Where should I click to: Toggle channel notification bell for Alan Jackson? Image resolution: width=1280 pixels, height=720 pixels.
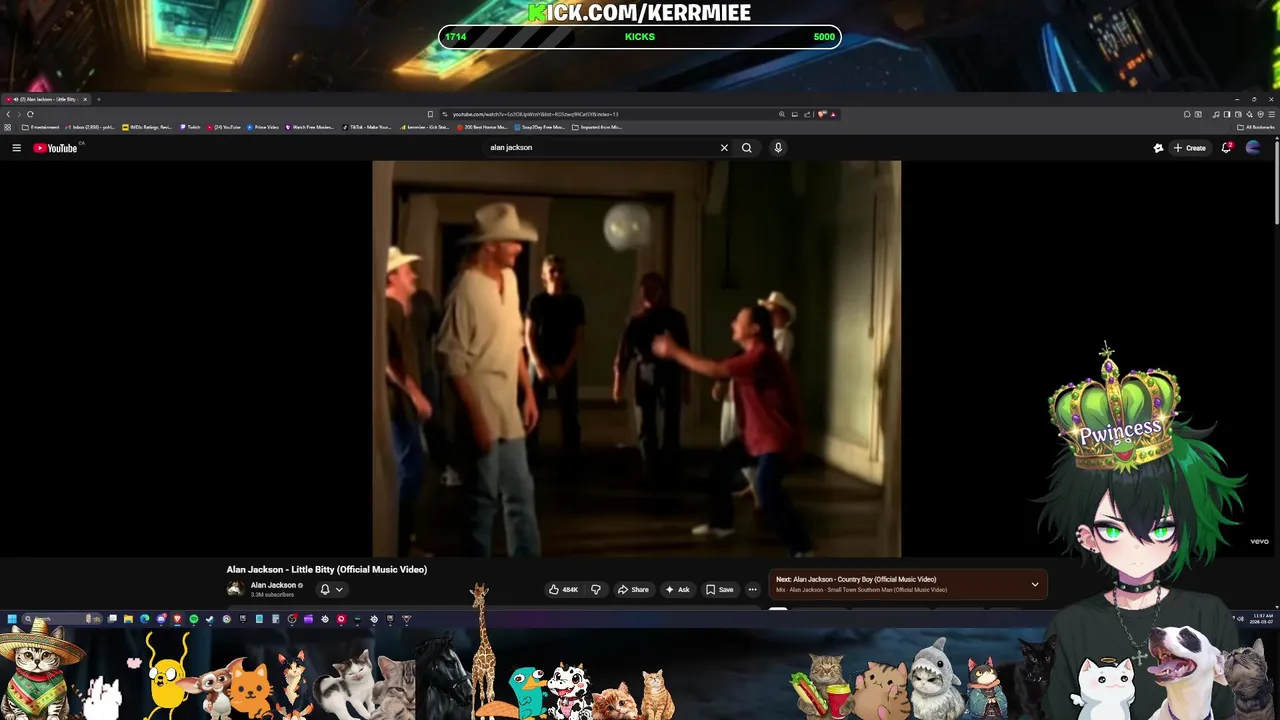pos(331,590)
